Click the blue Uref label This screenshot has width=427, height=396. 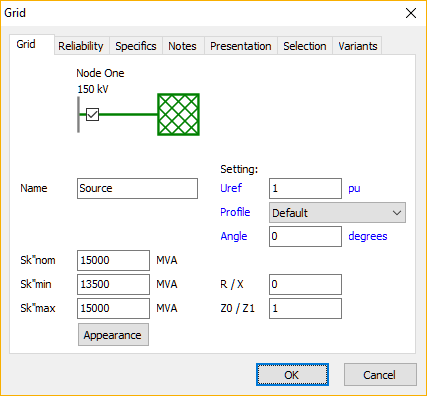(x=231, y=188)
